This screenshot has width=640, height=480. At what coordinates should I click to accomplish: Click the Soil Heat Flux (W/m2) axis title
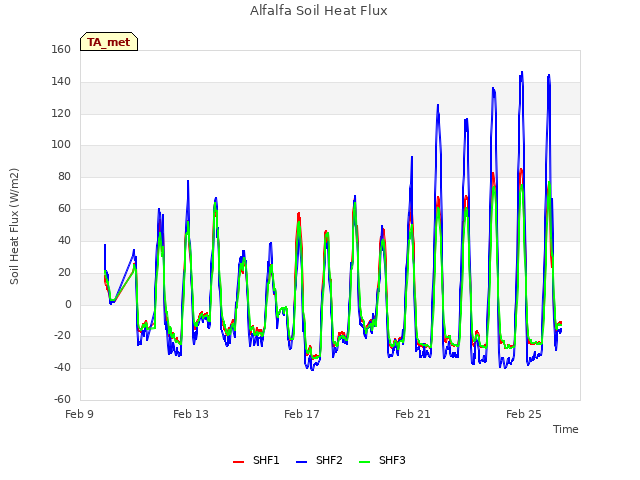14,226
